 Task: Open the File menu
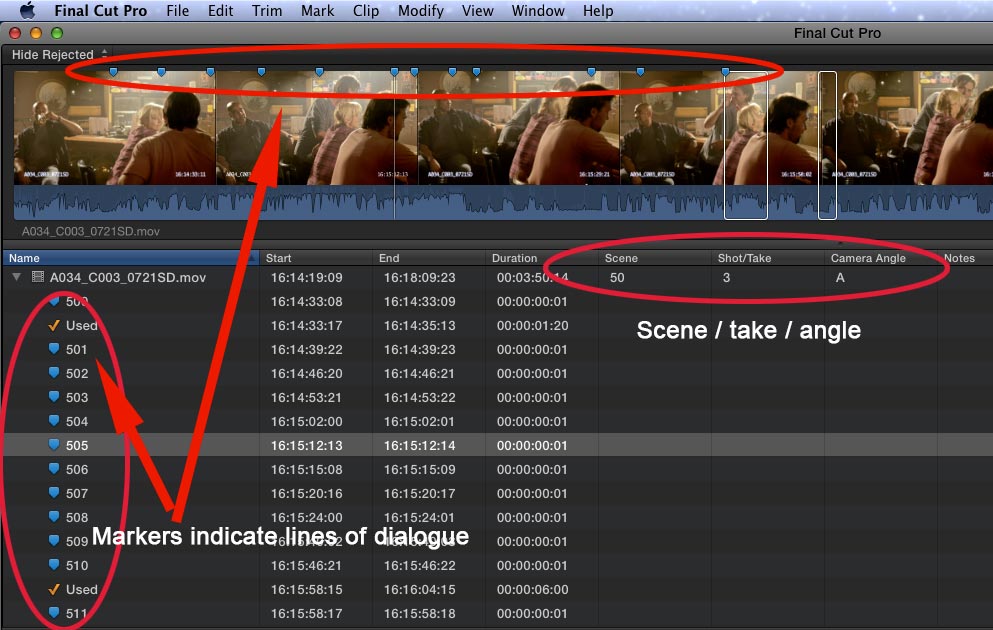[177, 11]
